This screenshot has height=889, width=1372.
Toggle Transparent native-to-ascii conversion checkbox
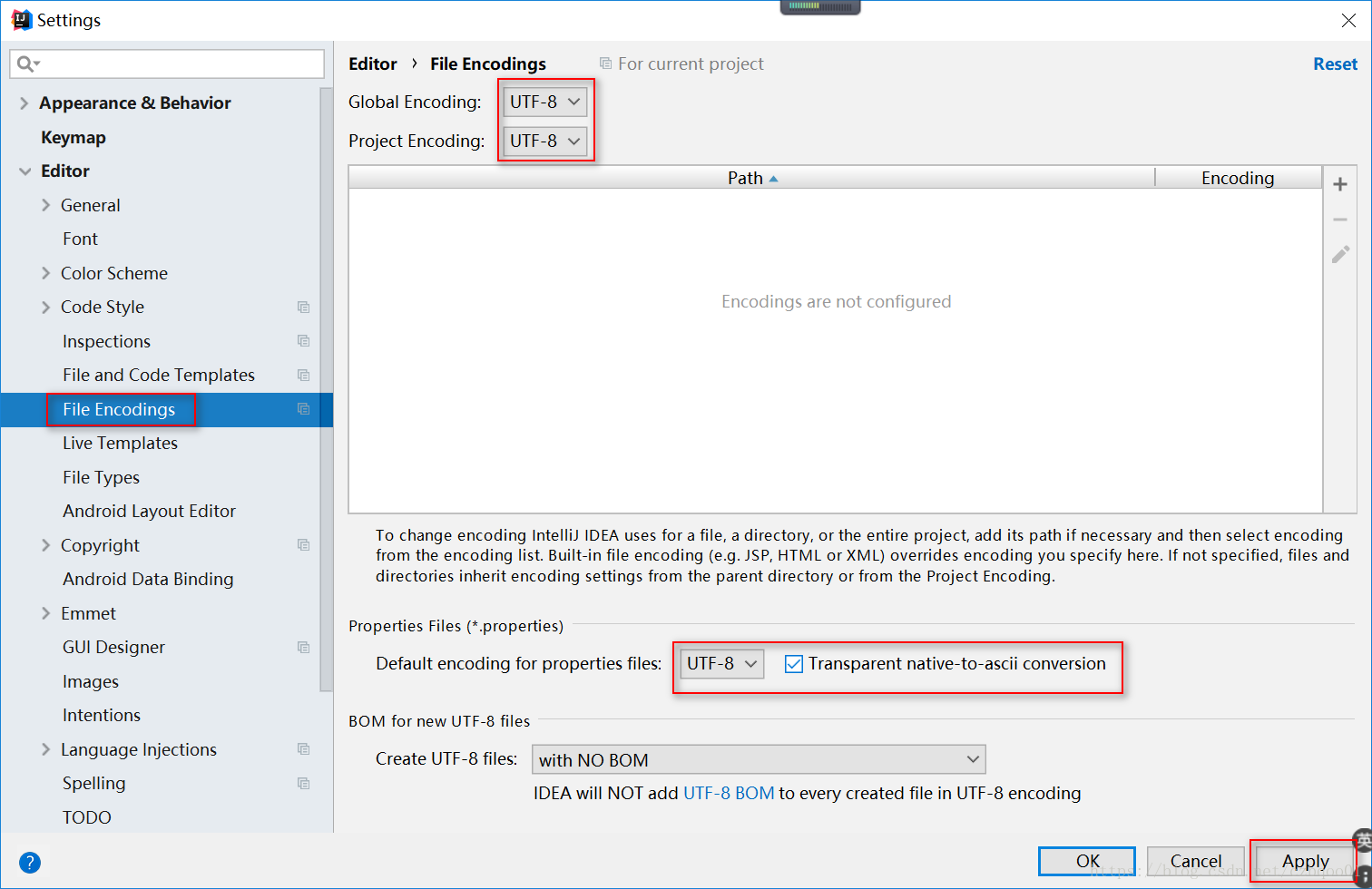click(x=794, y=664)
